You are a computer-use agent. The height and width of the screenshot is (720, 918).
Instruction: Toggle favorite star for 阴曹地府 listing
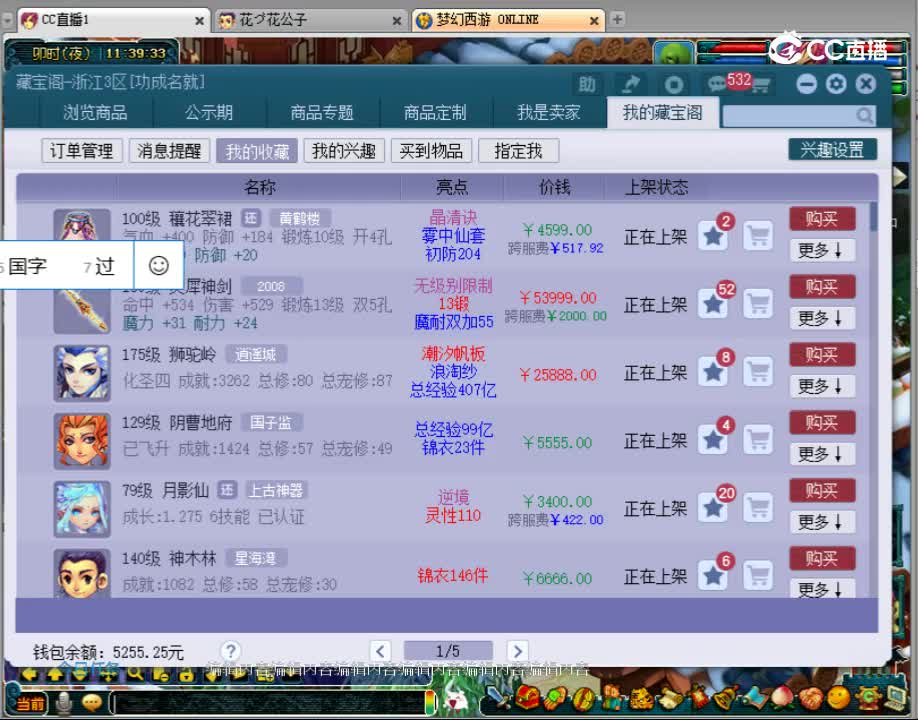tap(713, 440)
